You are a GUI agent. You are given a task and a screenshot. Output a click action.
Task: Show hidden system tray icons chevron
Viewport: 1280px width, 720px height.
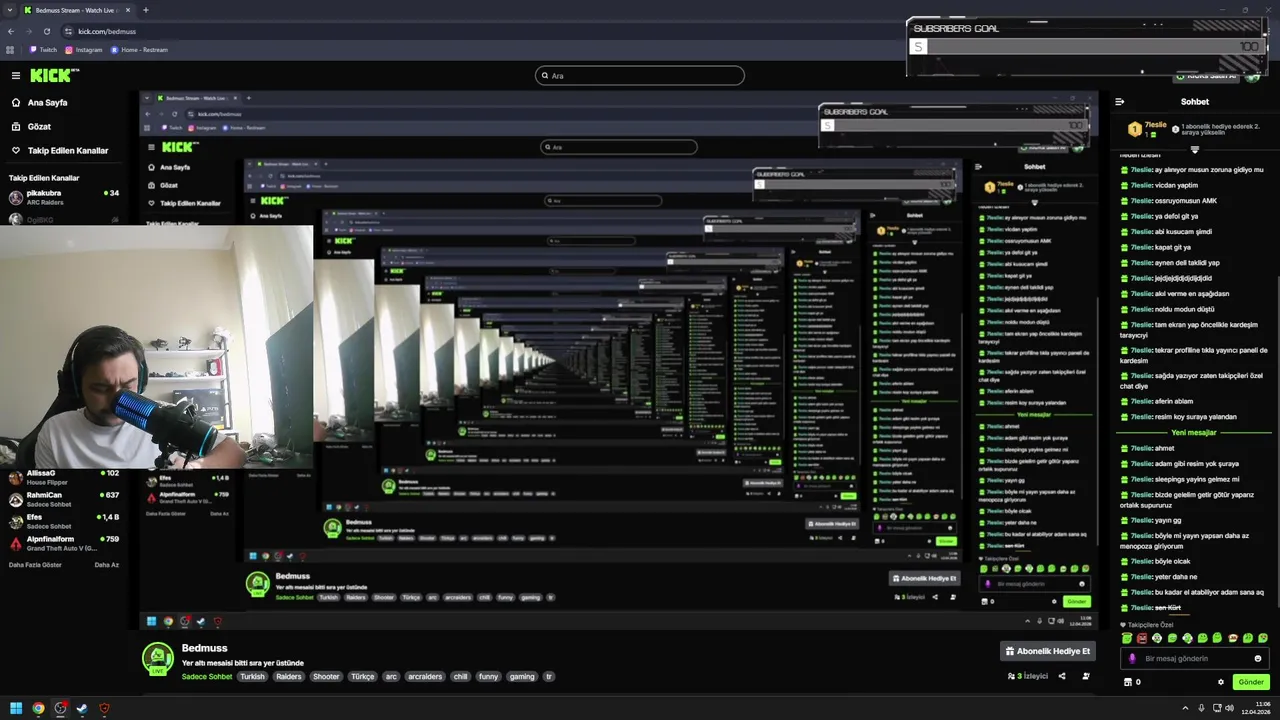pos(1187,708)
